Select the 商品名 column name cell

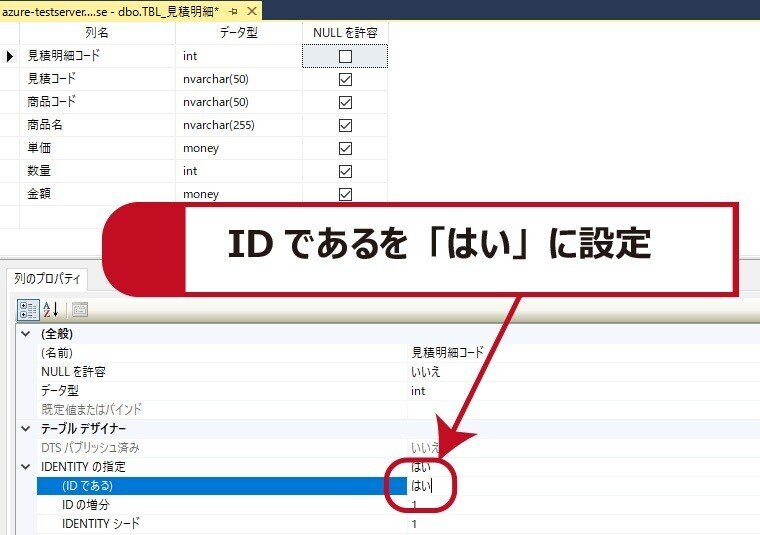[x=97, y=125]
